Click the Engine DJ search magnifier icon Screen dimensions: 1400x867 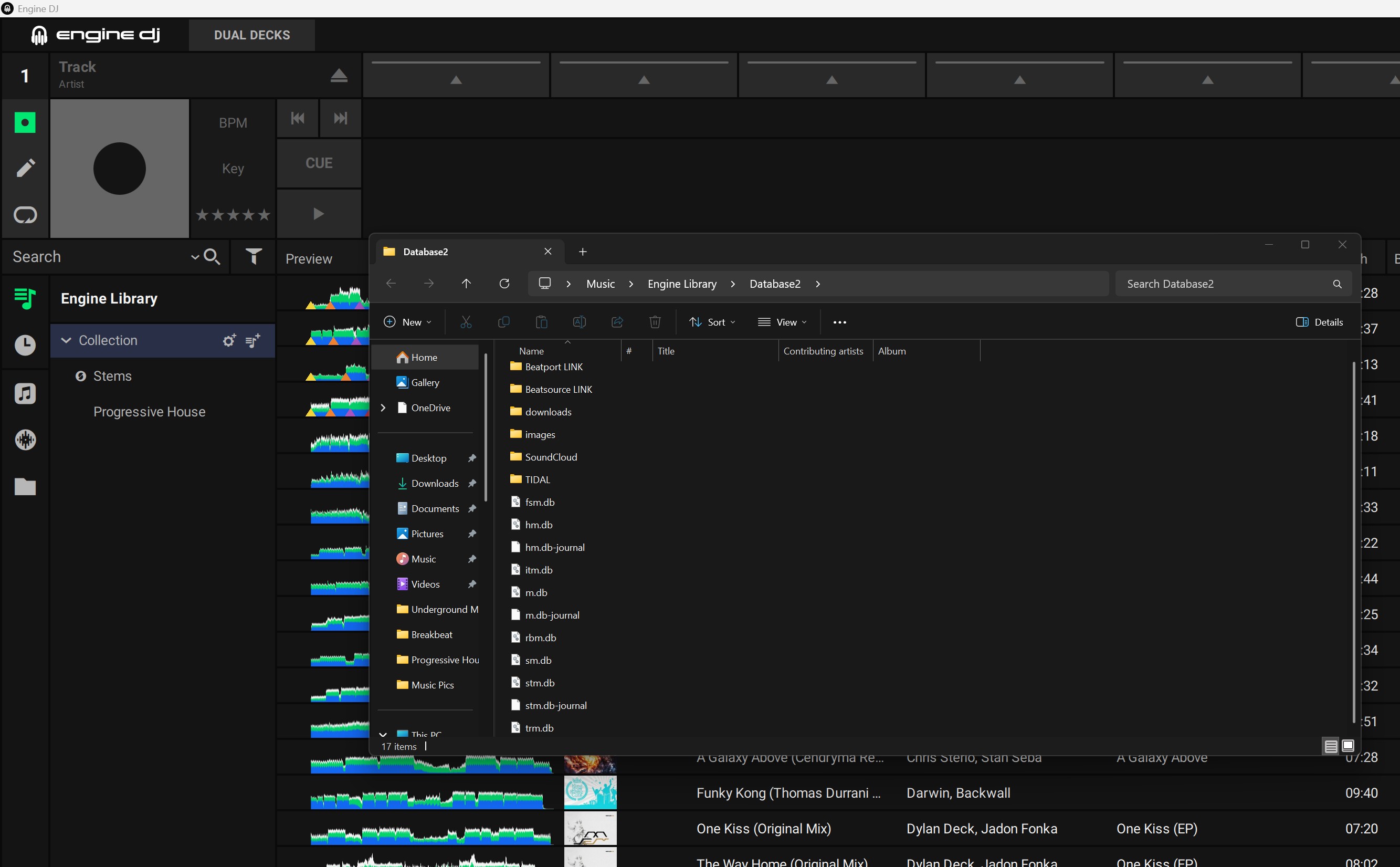[x=212, y=256]
